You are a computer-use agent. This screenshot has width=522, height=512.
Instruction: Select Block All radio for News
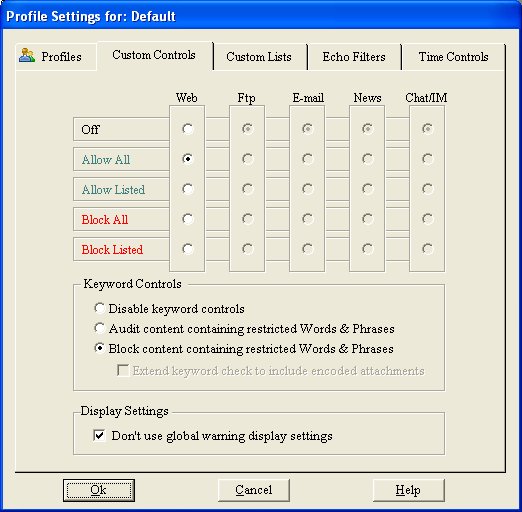click(x=367, y=219)
